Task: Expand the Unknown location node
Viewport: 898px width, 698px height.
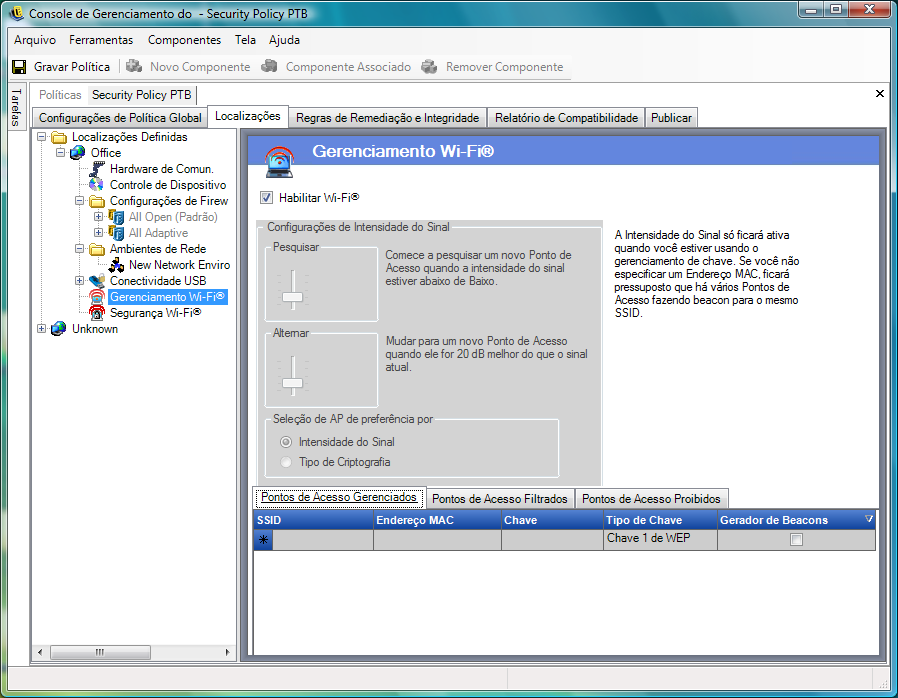Action: click(x=41, y=329)
